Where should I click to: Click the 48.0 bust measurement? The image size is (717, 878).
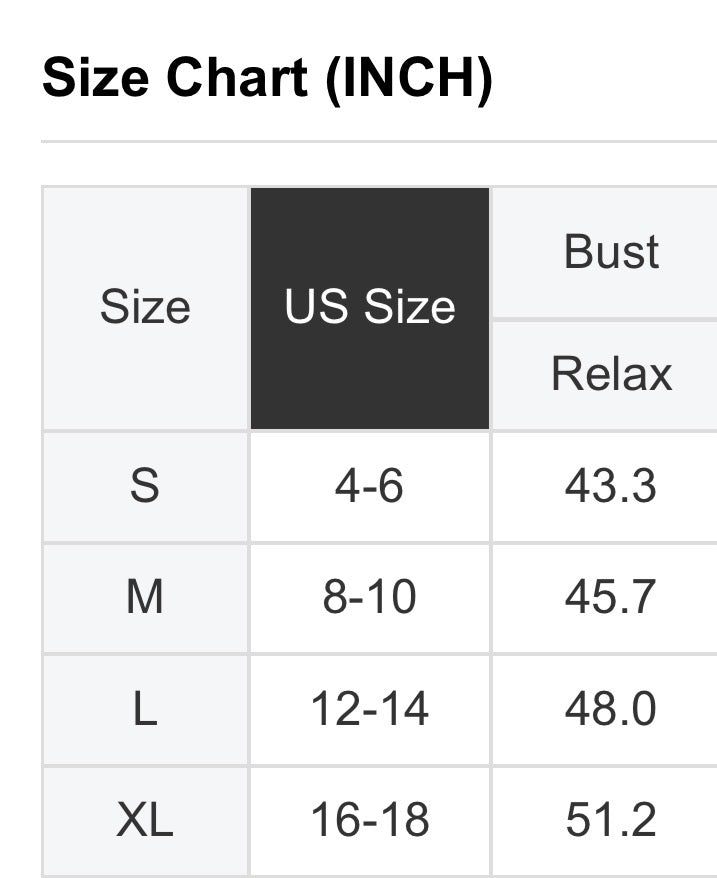pyautogui.click(x=611, y=710)
